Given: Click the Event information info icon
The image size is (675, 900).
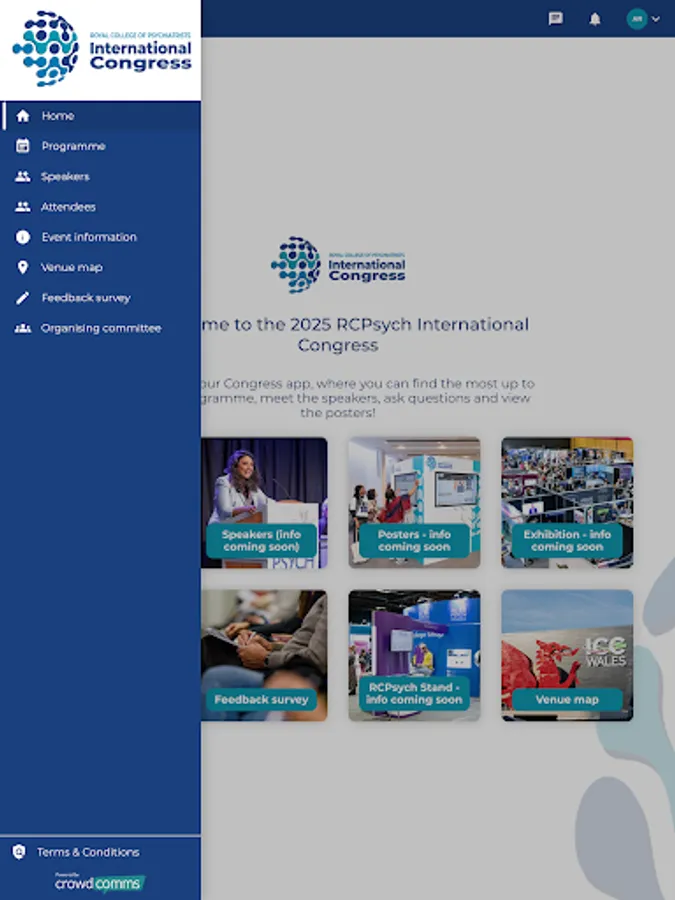Looking at the screenshot, I should [22, 237].
